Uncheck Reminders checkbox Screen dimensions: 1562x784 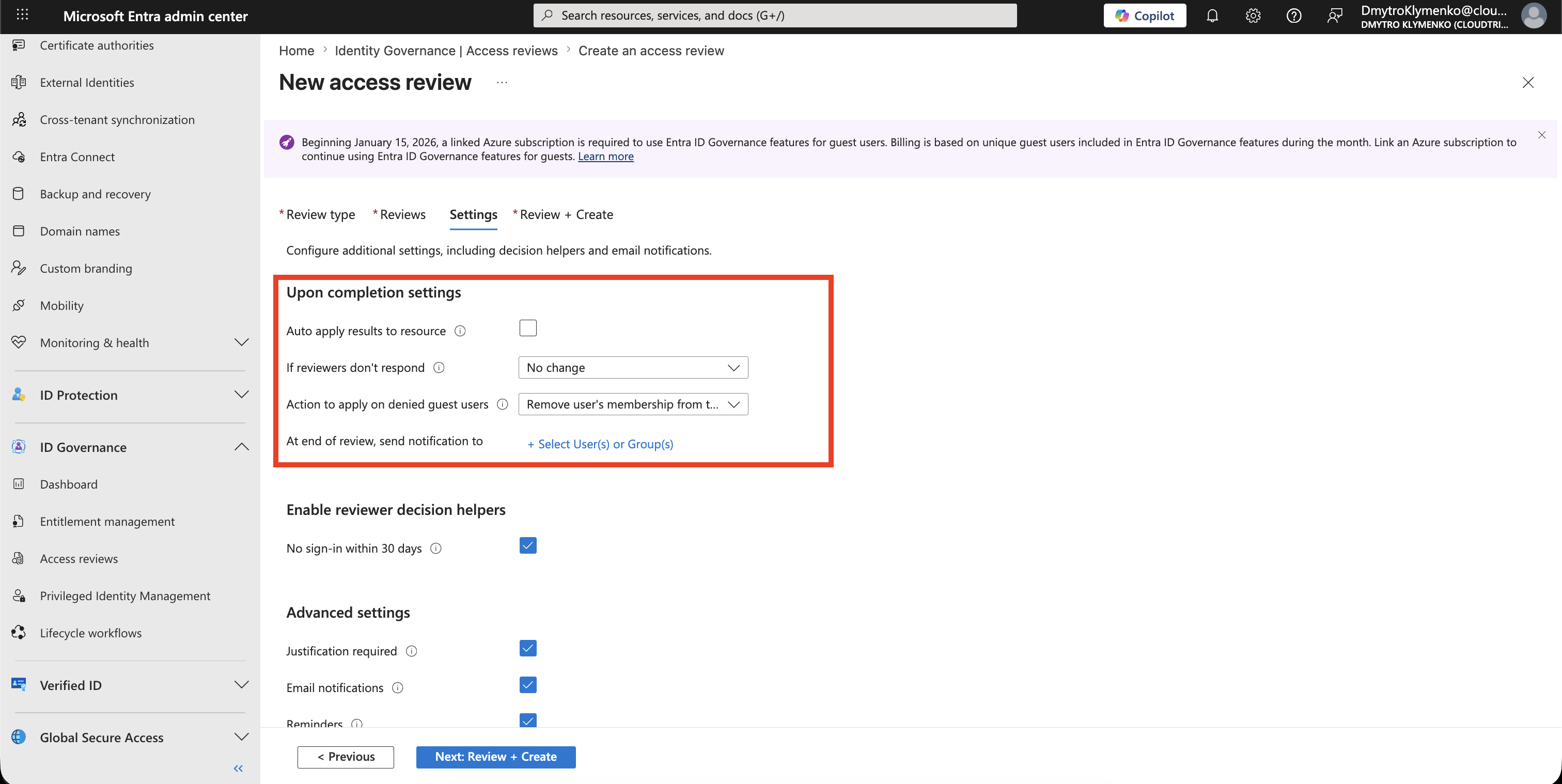tap(528, 720)
